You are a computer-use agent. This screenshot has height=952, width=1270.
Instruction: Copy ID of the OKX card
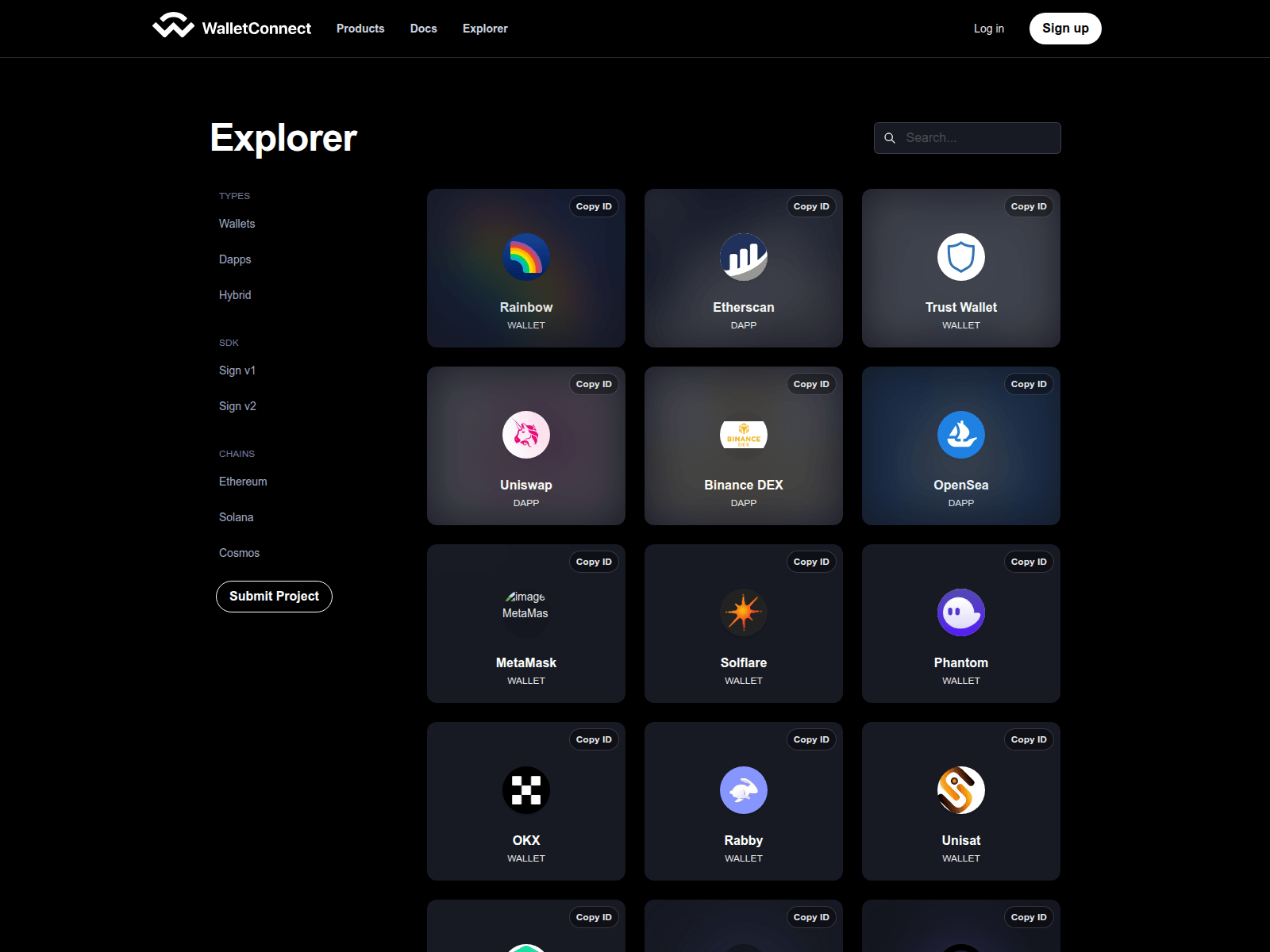click(594, 739)
